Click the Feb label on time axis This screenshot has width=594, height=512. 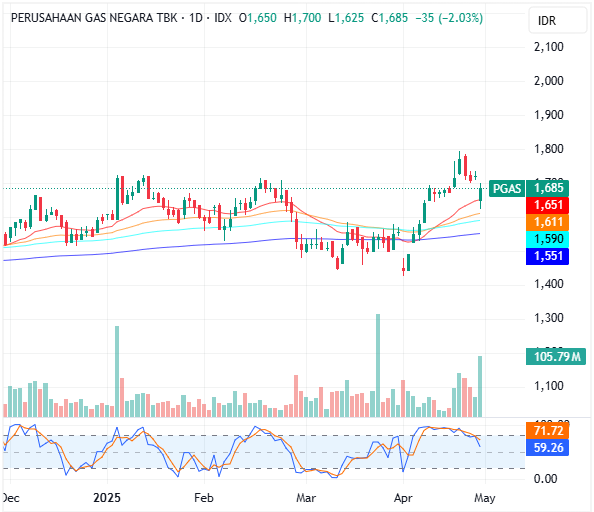click(x=204, y=498)
